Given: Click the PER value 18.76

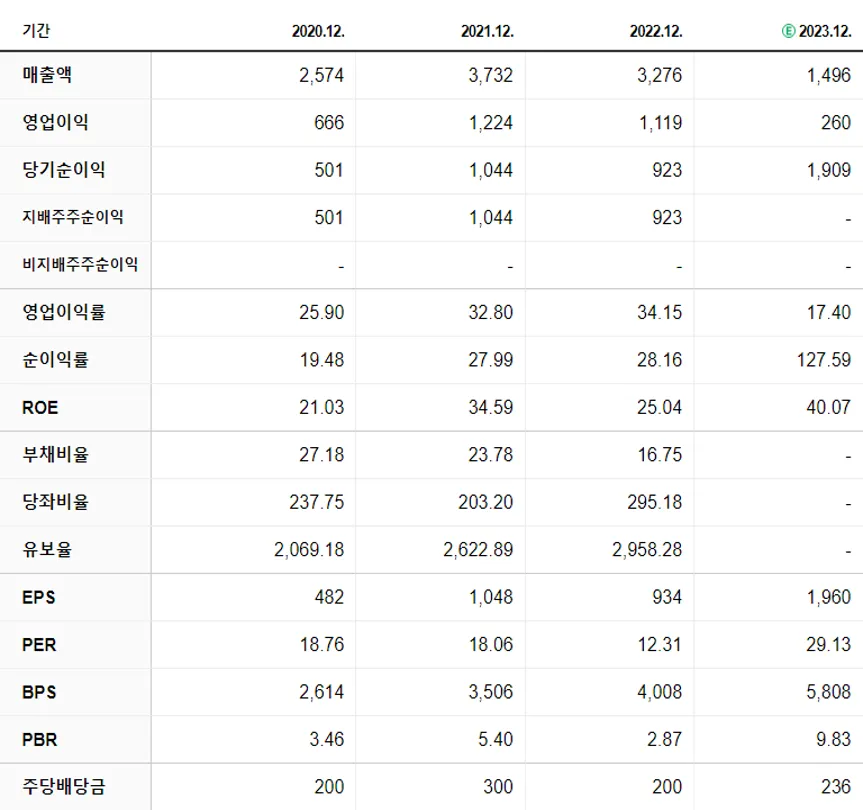Looking at the screenshot, I should pyautogui.click(x=322, y=644).
